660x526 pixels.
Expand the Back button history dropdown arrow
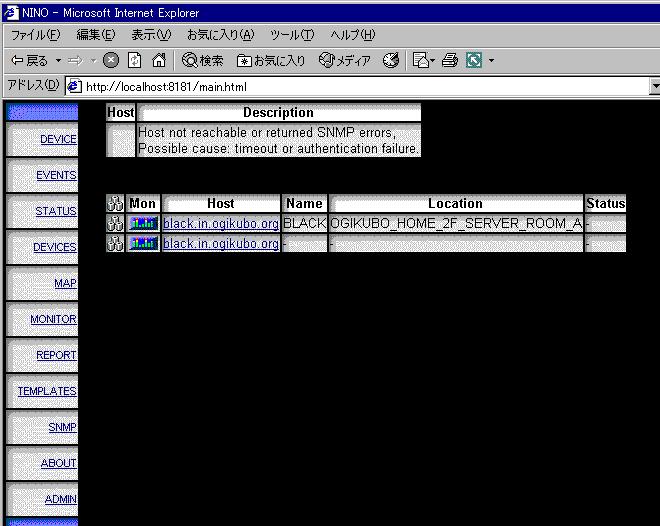(x=59, y=61)
